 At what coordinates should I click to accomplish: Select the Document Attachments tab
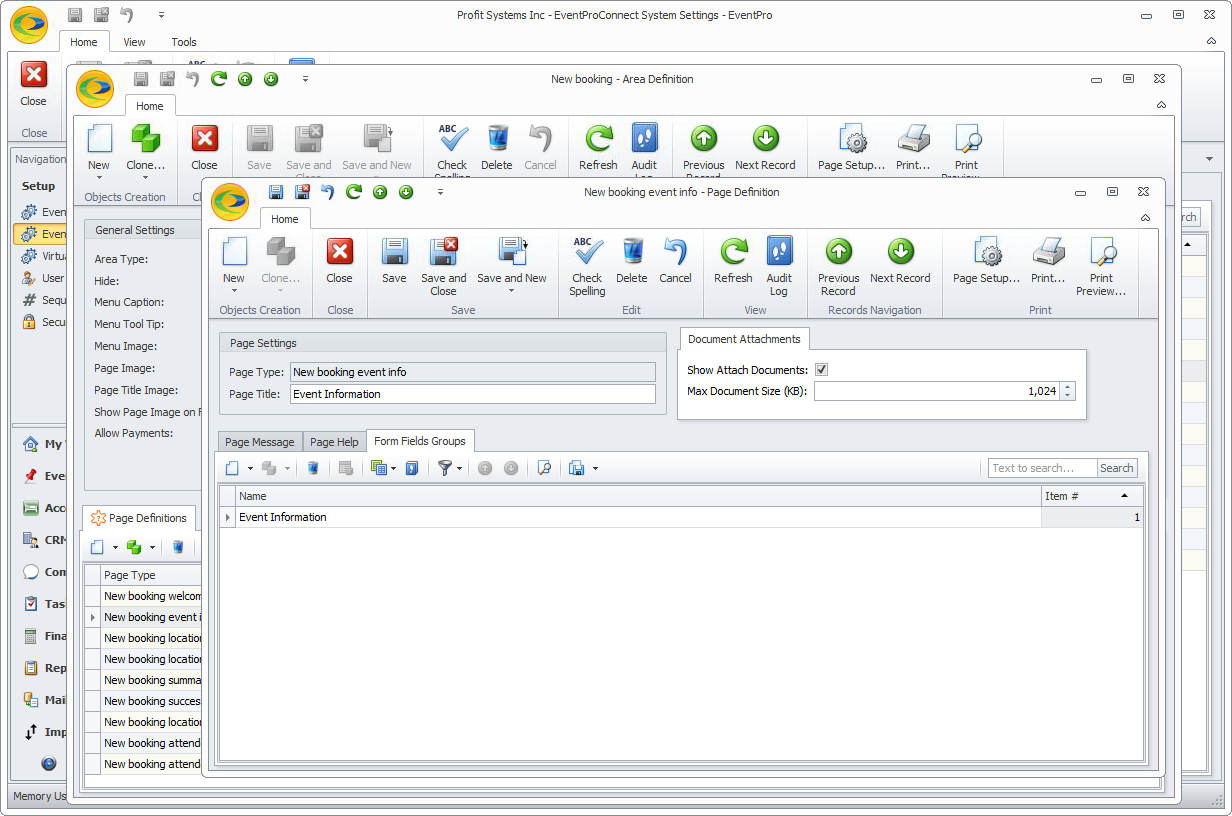744,339
